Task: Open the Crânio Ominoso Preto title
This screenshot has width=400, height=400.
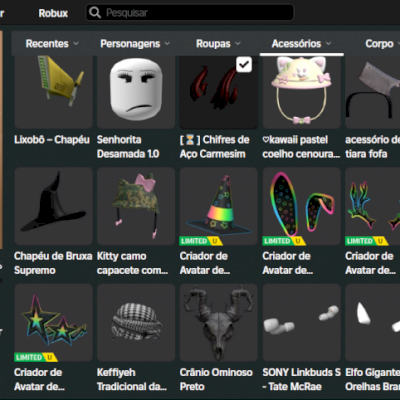Action: pos(216,379)
